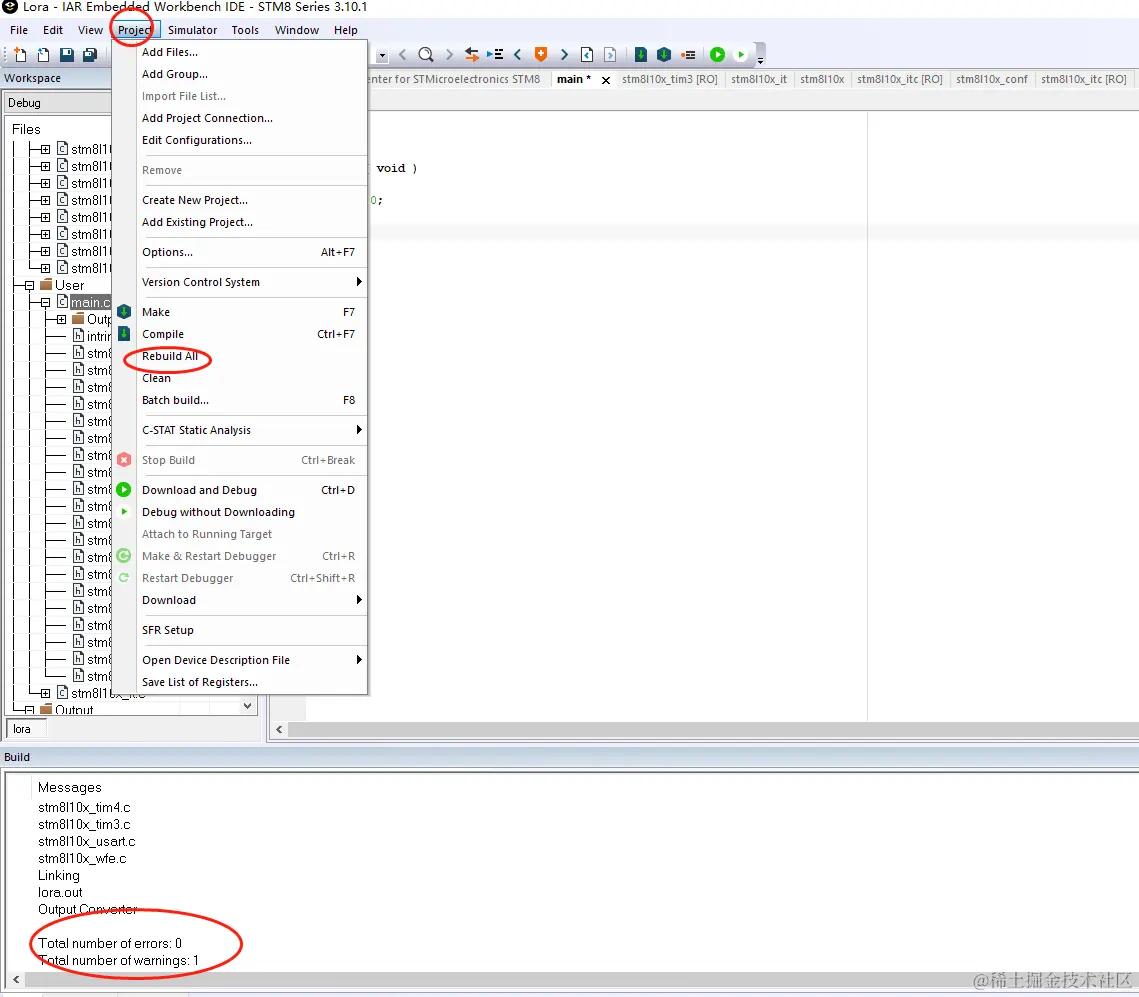Choose Rebuild All from the Project menu
Screen dimensions: 1139x997
[x=252, y=356]
